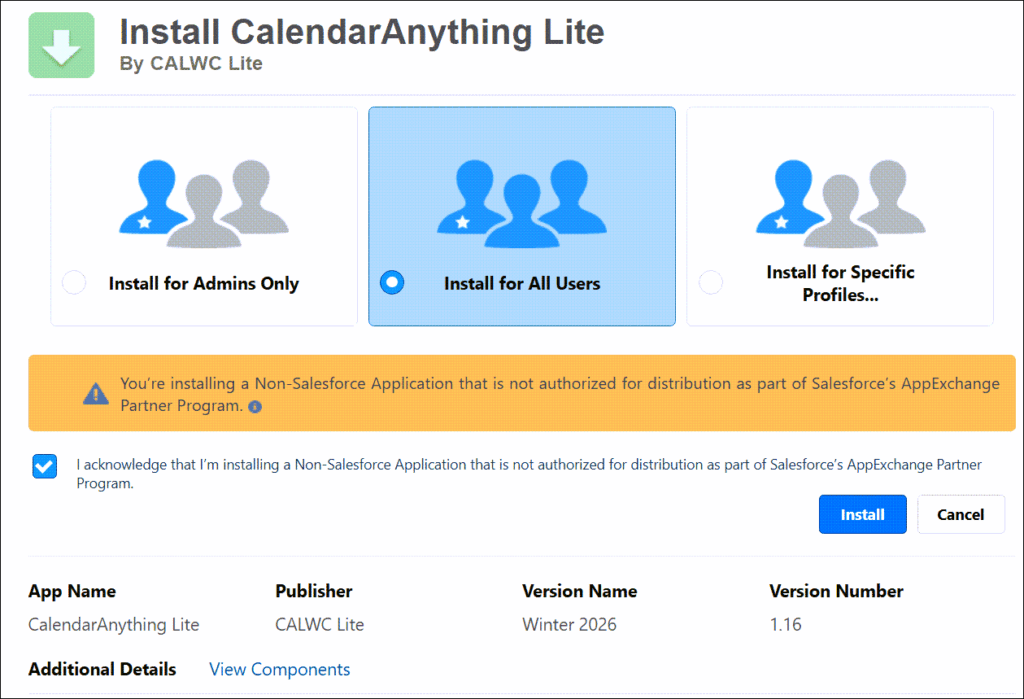Select the Install for Admins Only radio button
Viewport: 1024px width, 699px height.
[x=74, y=283]
